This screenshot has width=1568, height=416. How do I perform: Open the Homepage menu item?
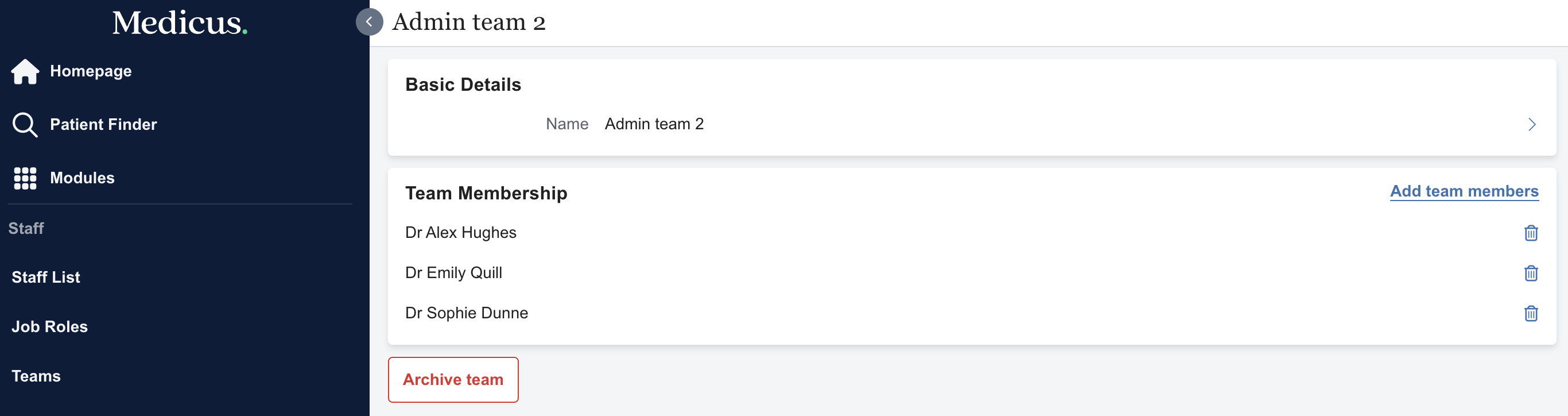point(91,71)
